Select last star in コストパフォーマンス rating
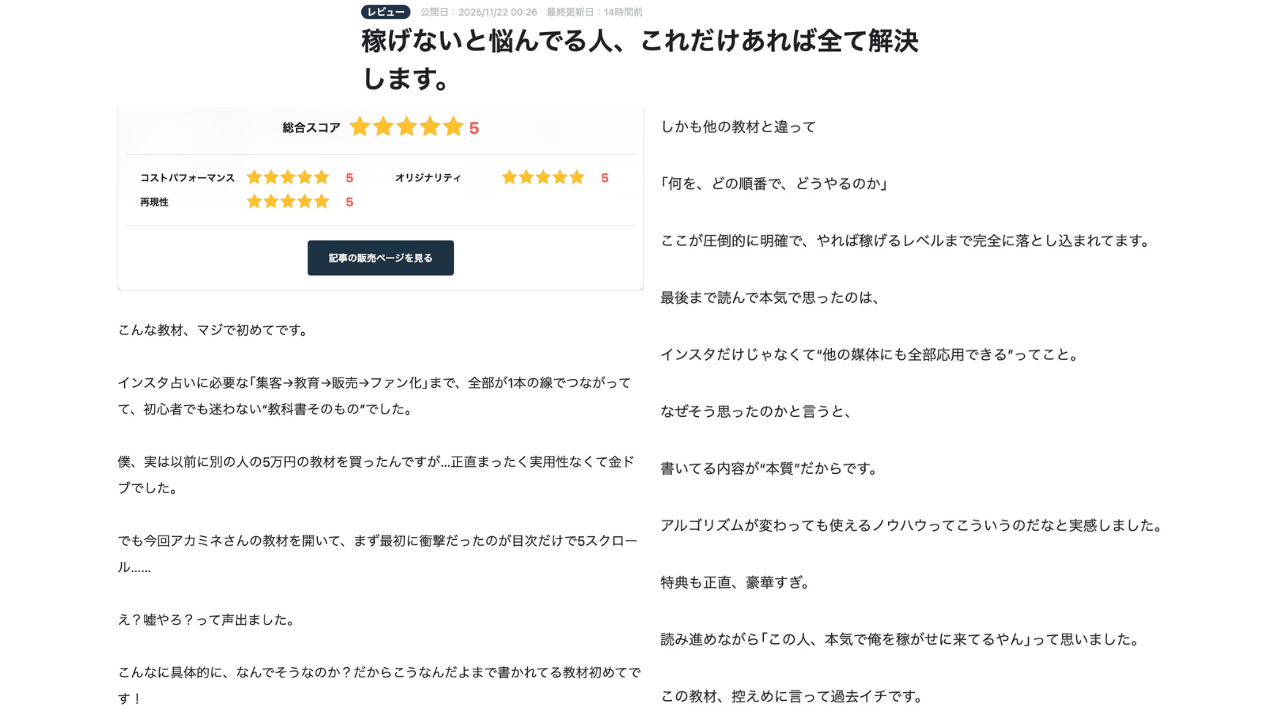The height and width of the screenshot is (720, 1280). pyautogui.click(x=322, y=177)
